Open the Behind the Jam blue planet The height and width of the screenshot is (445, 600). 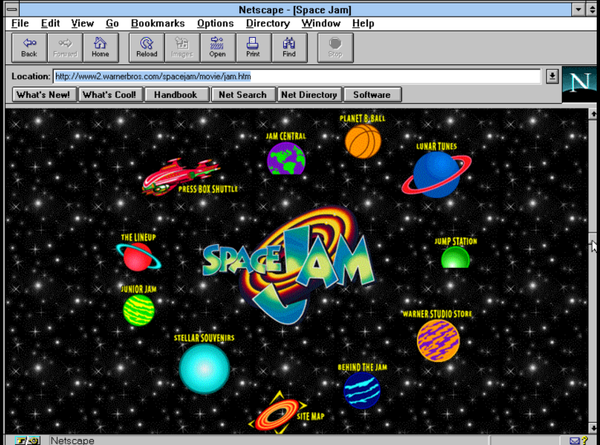coord(362,390)
